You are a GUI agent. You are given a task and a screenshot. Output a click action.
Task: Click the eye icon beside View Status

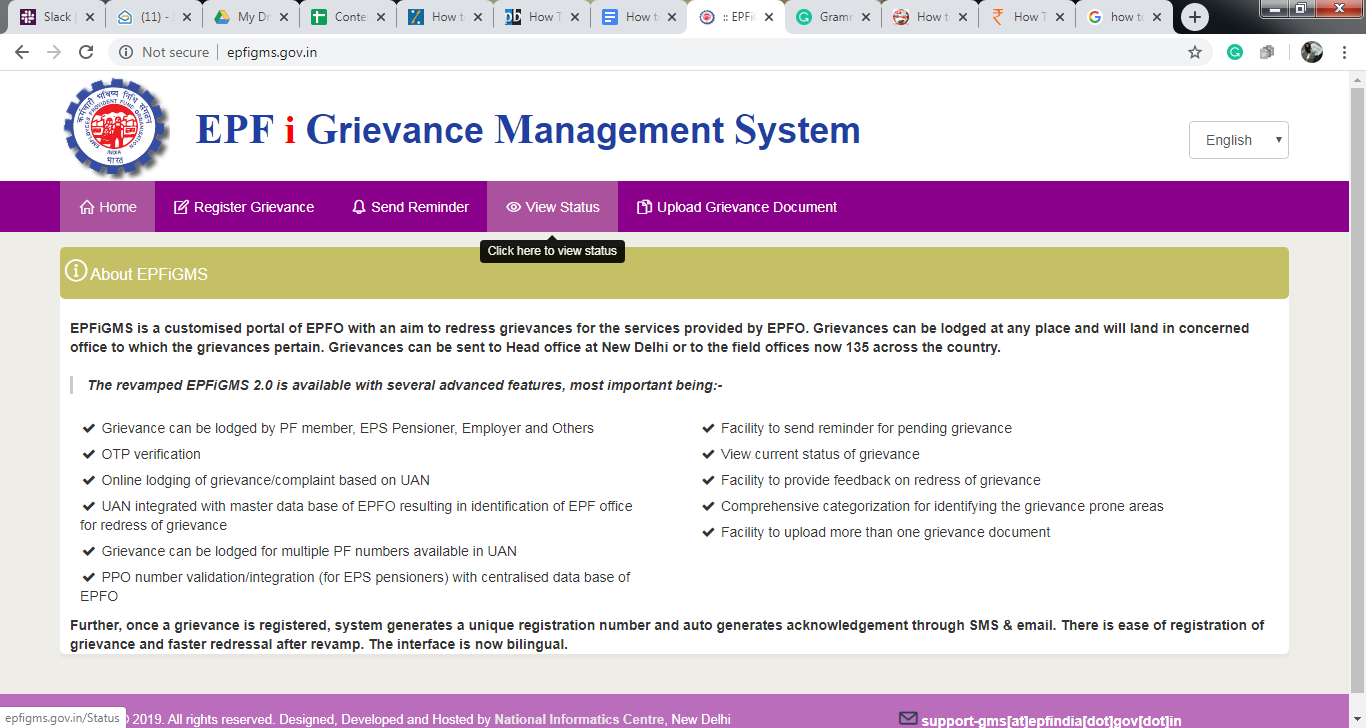(513, 207)
